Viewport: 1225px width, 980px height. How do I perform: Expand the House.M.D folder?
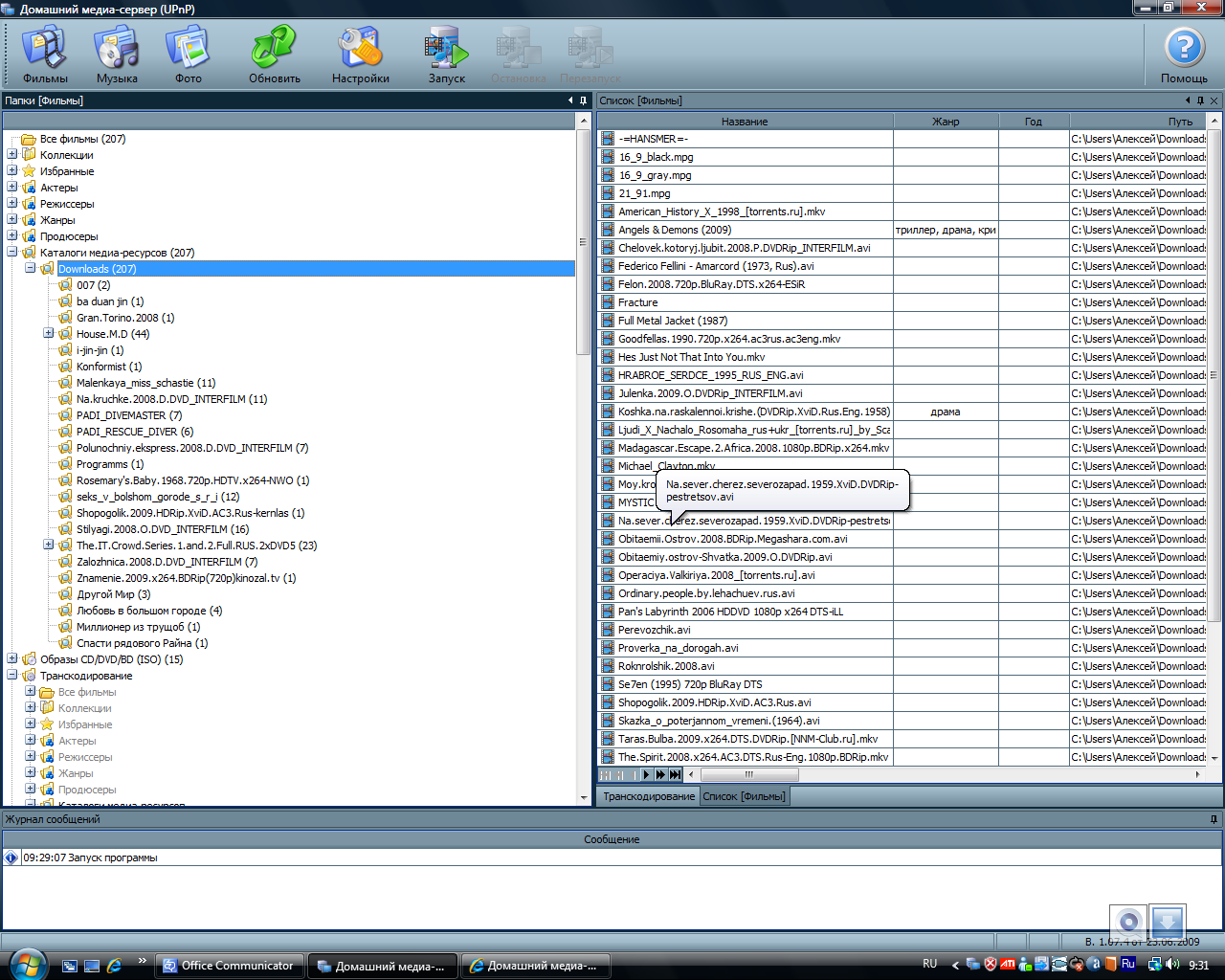point(48,334)
